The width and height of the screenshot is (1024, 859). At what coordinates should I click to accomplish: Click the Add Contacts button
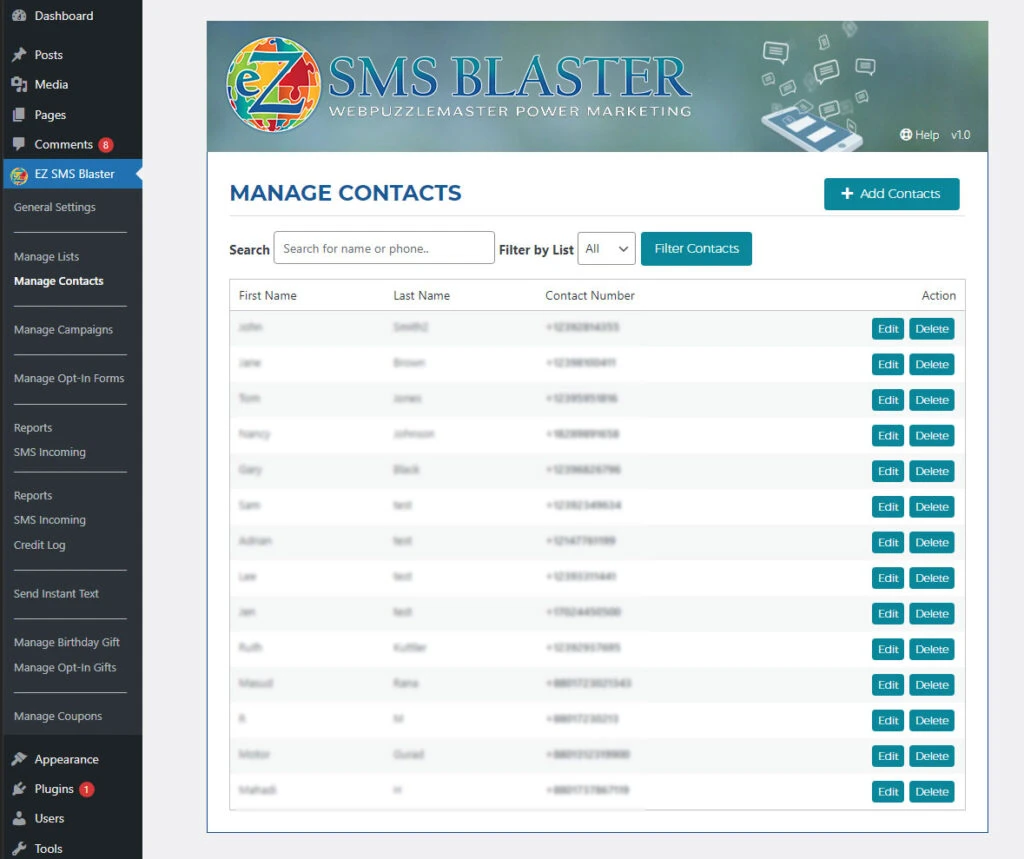[891, 194]
